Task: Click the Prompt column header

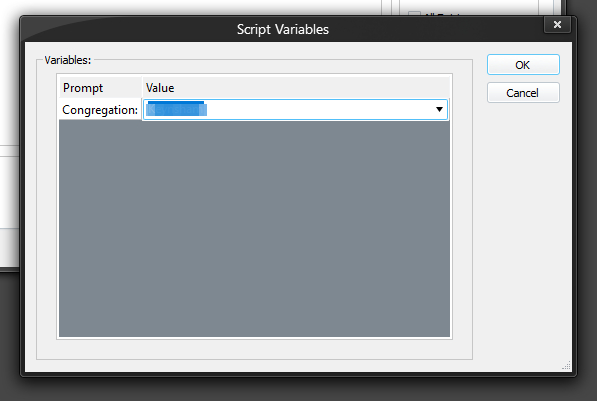Action: pyautogui.click(x=101, y=88)
